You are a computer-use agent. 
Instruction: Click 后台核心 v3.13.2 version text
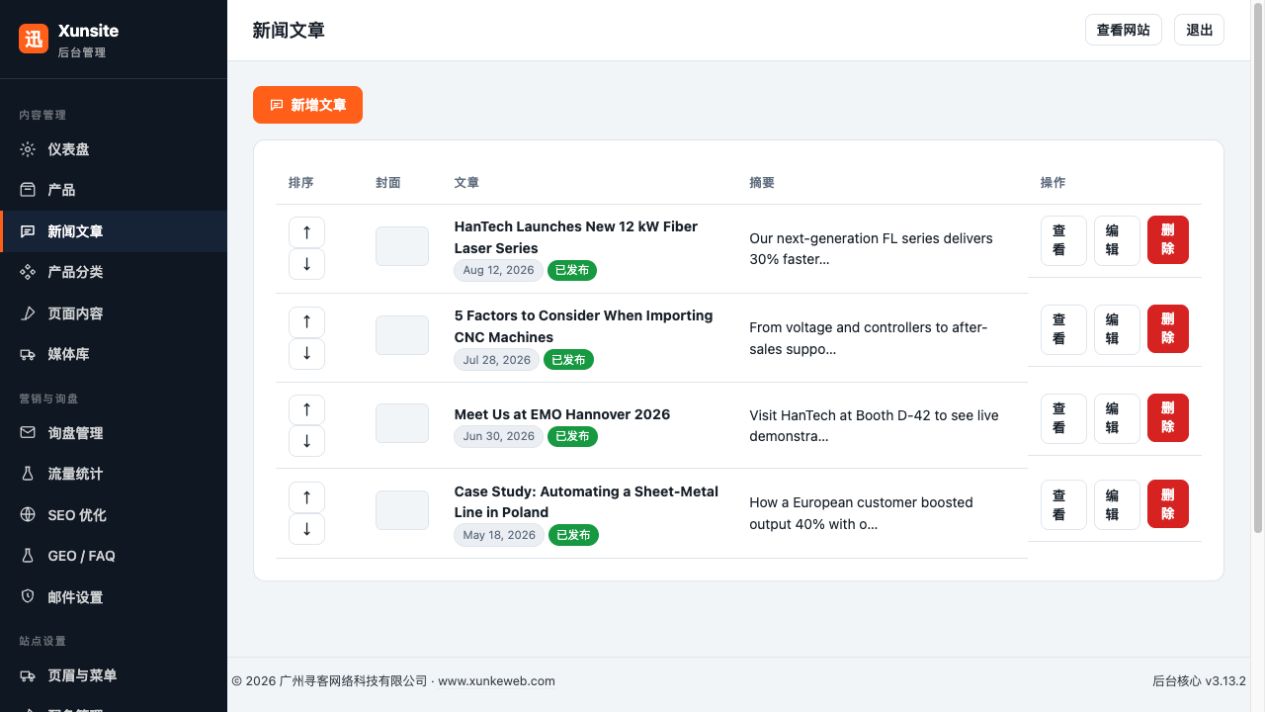pyautogui.click(x=1199, y=681)
